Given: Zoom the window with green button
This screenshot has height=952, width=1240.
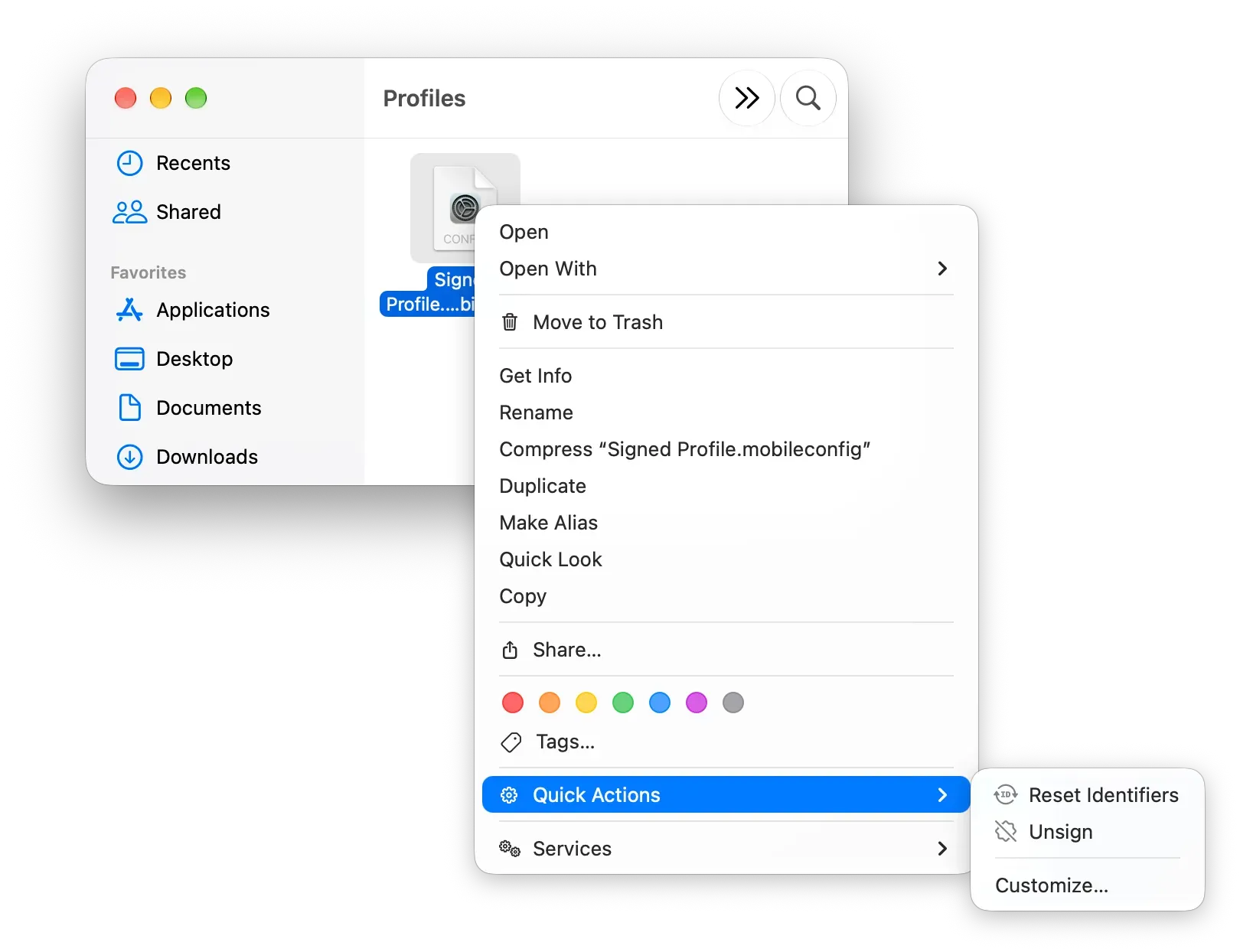Looking at the screenshot, I should coord(196,98).
